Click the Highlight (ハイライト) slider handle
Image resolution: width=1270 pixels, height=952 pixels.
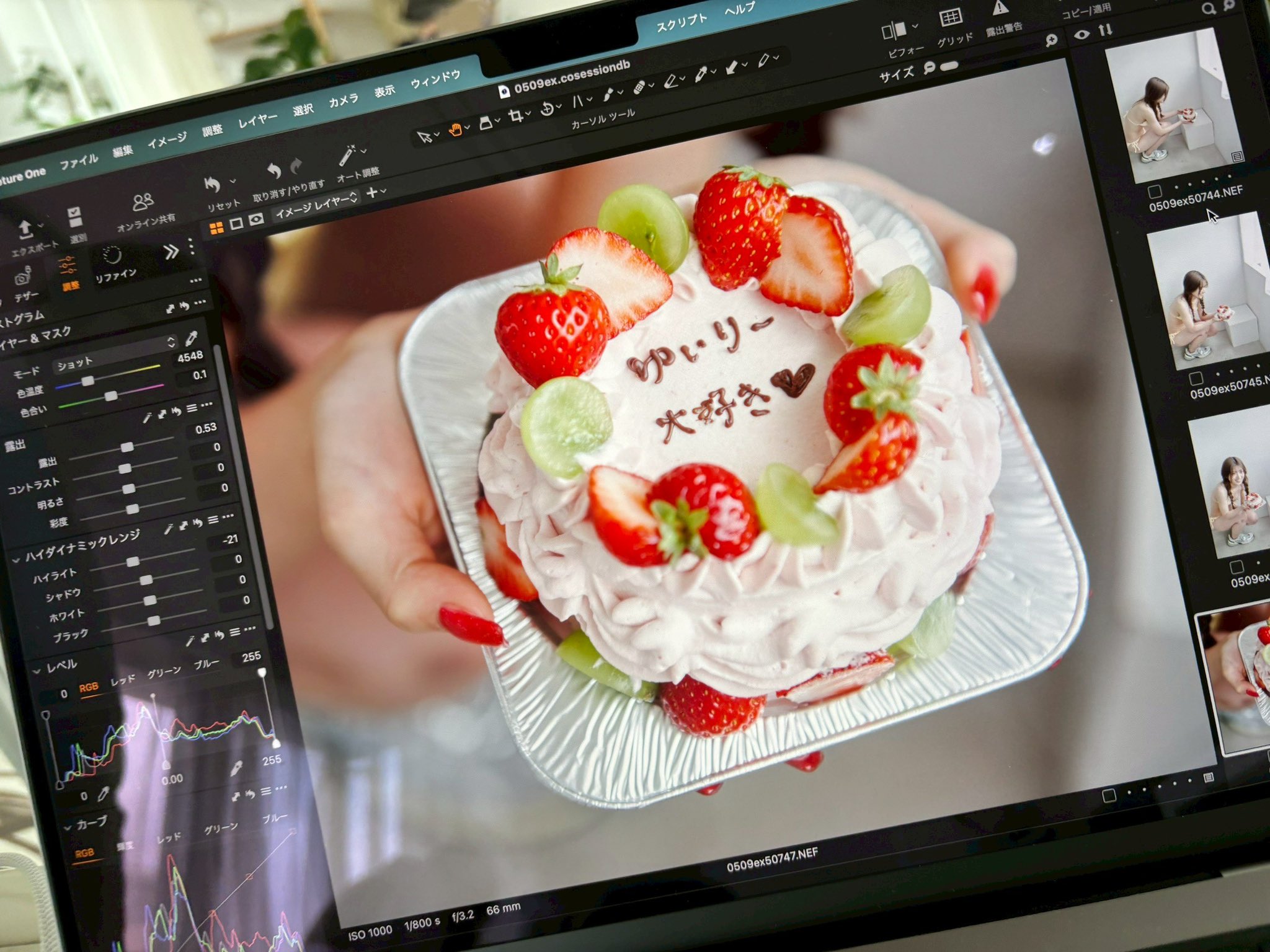point(133,562)
